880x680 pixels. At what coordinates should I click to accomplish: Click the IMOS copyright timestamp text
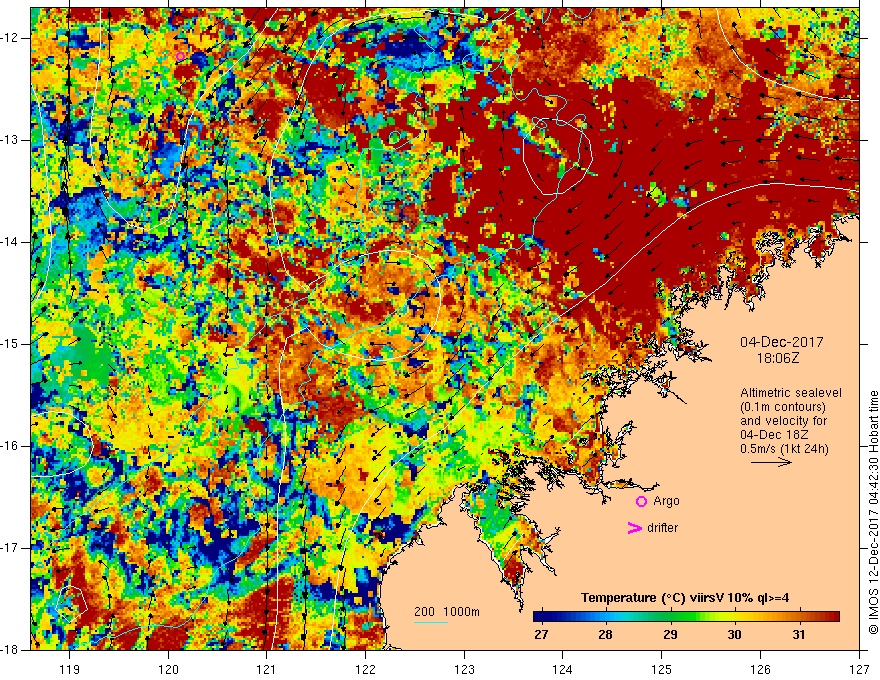click(873, 513)
